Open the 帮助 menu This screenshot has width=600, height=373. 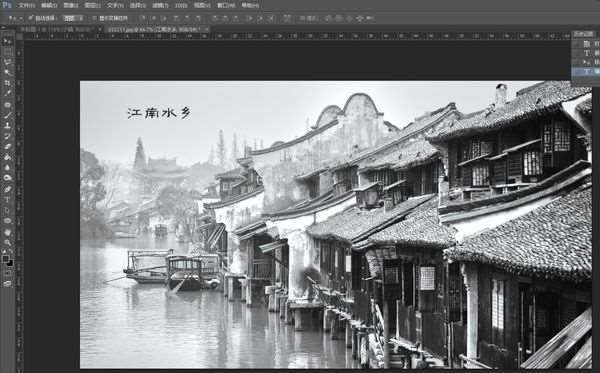coord(250,5)
